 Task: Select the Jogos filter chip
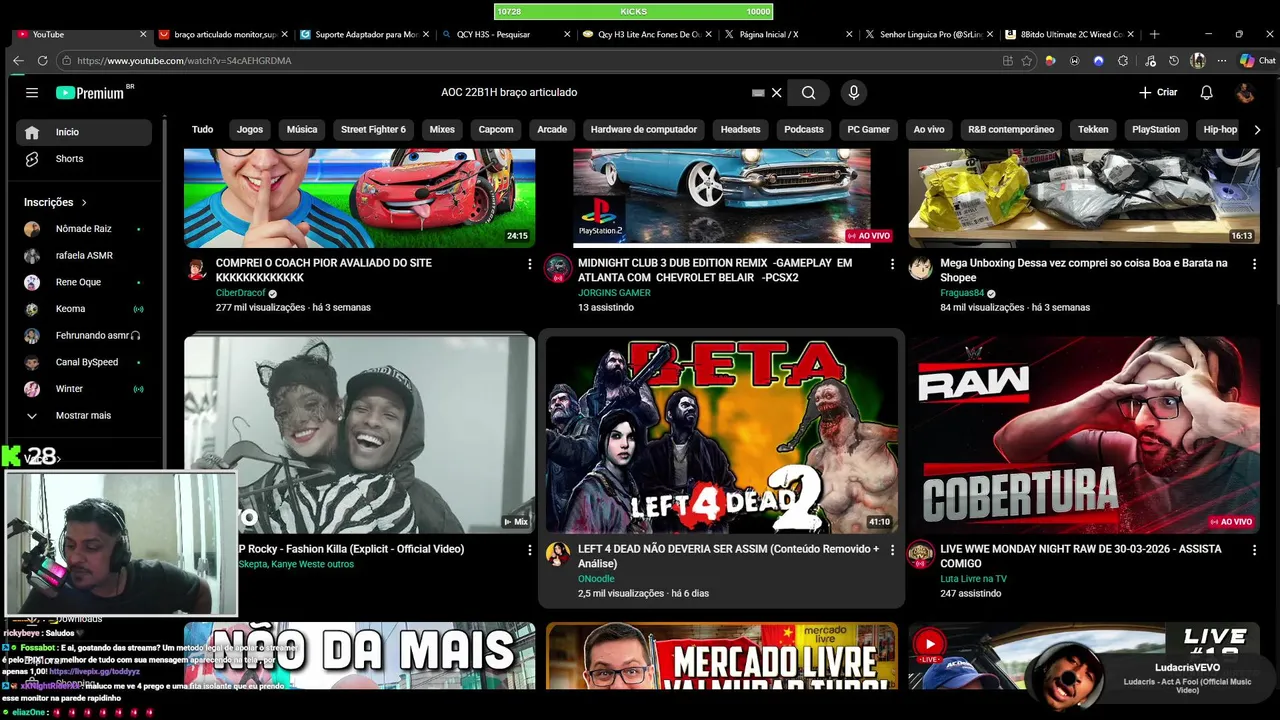(250, 129)
